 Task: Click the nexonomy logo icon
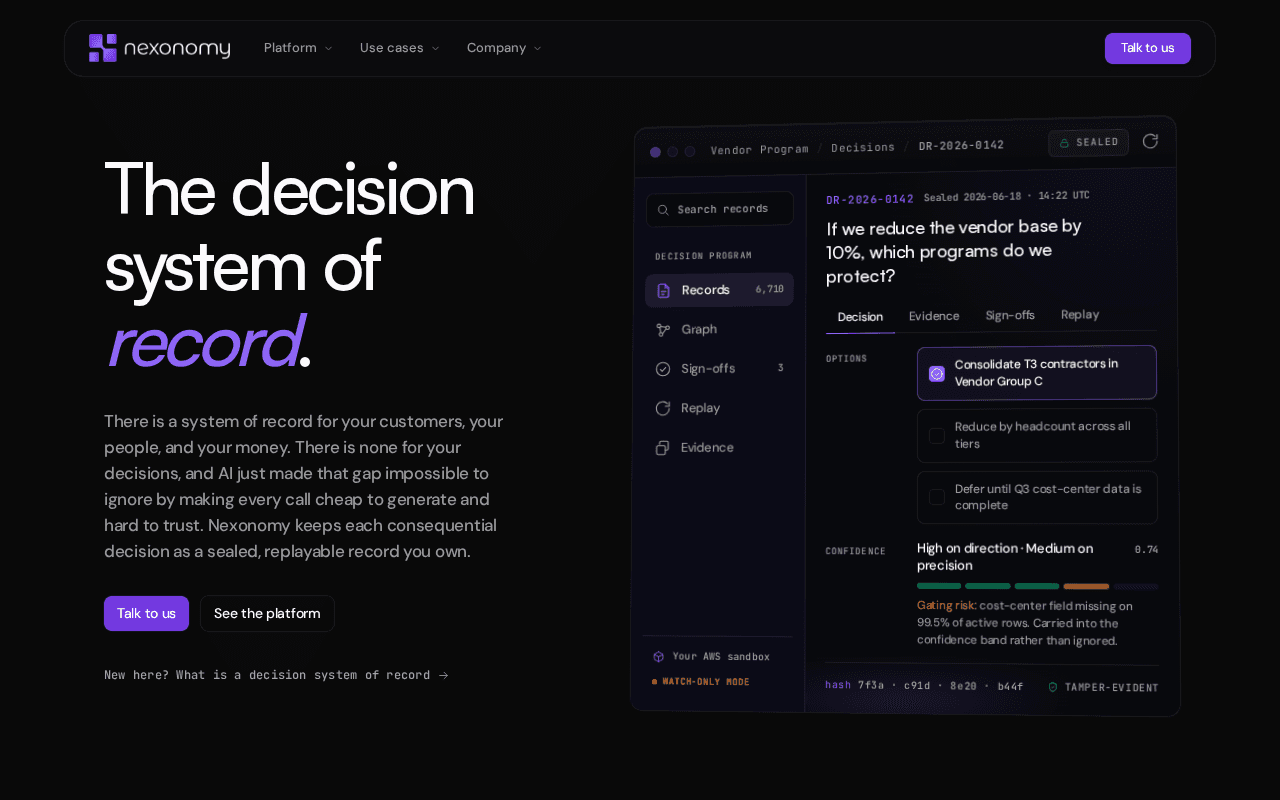pos(103,48)
